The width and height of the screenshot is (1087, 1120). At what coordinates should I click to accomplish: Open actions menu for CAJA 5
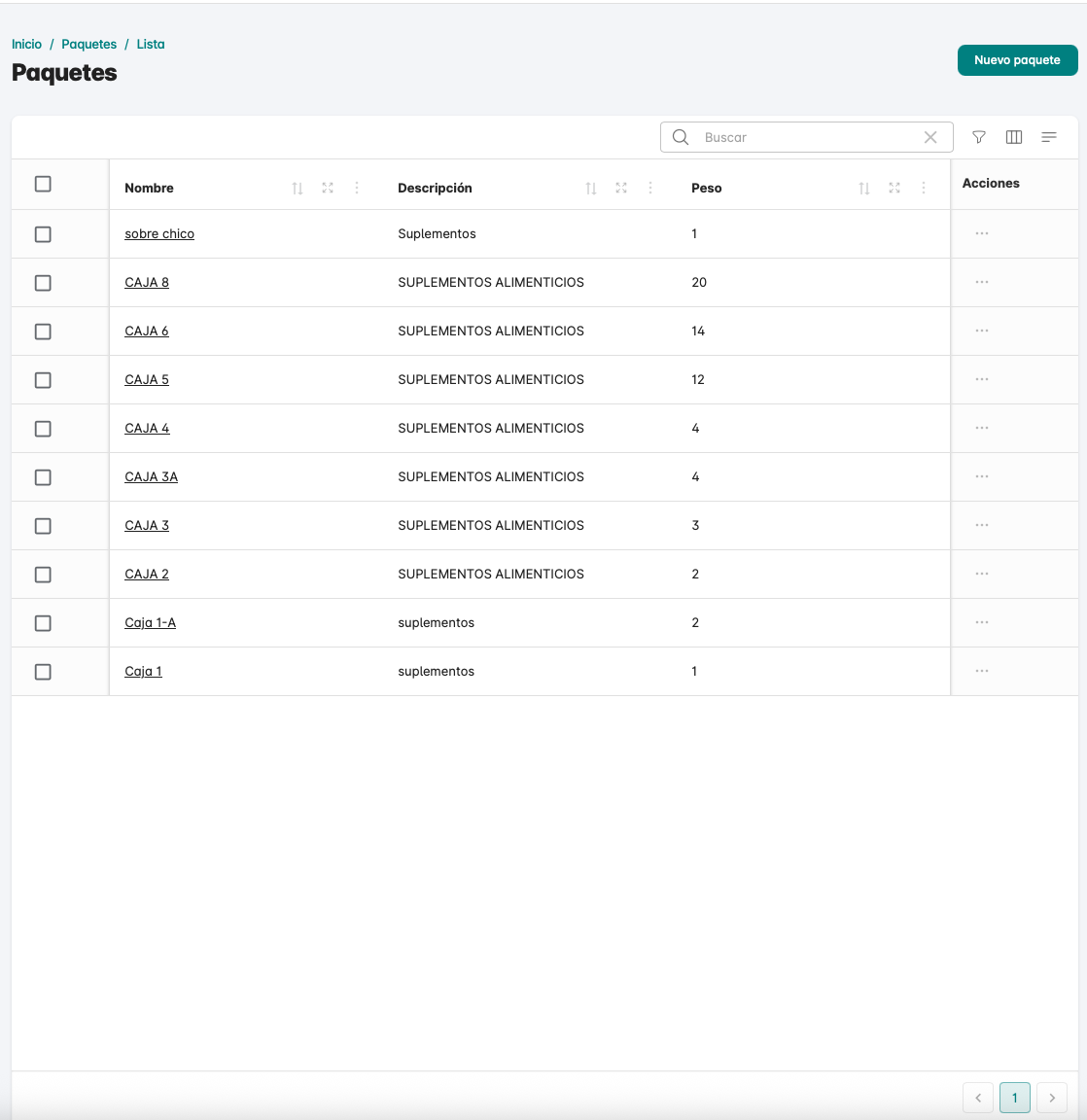pyautogui.click(x=982, y=380)
